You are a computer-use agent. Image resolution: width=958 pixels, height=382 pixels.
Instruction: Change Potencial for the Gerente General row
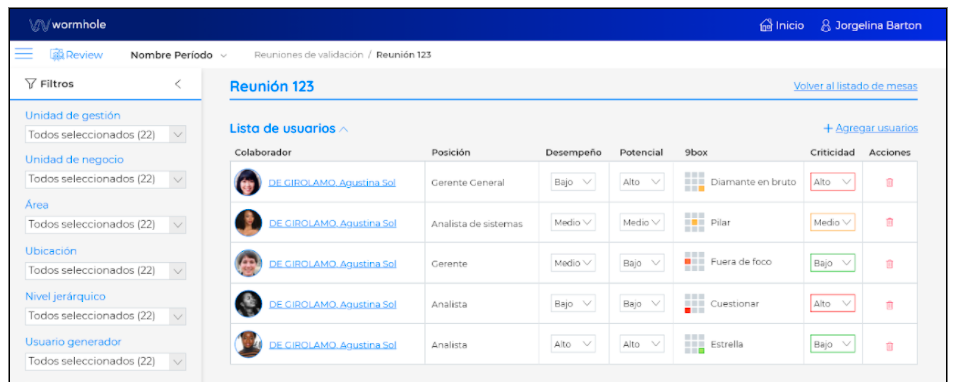coord(642,182)
